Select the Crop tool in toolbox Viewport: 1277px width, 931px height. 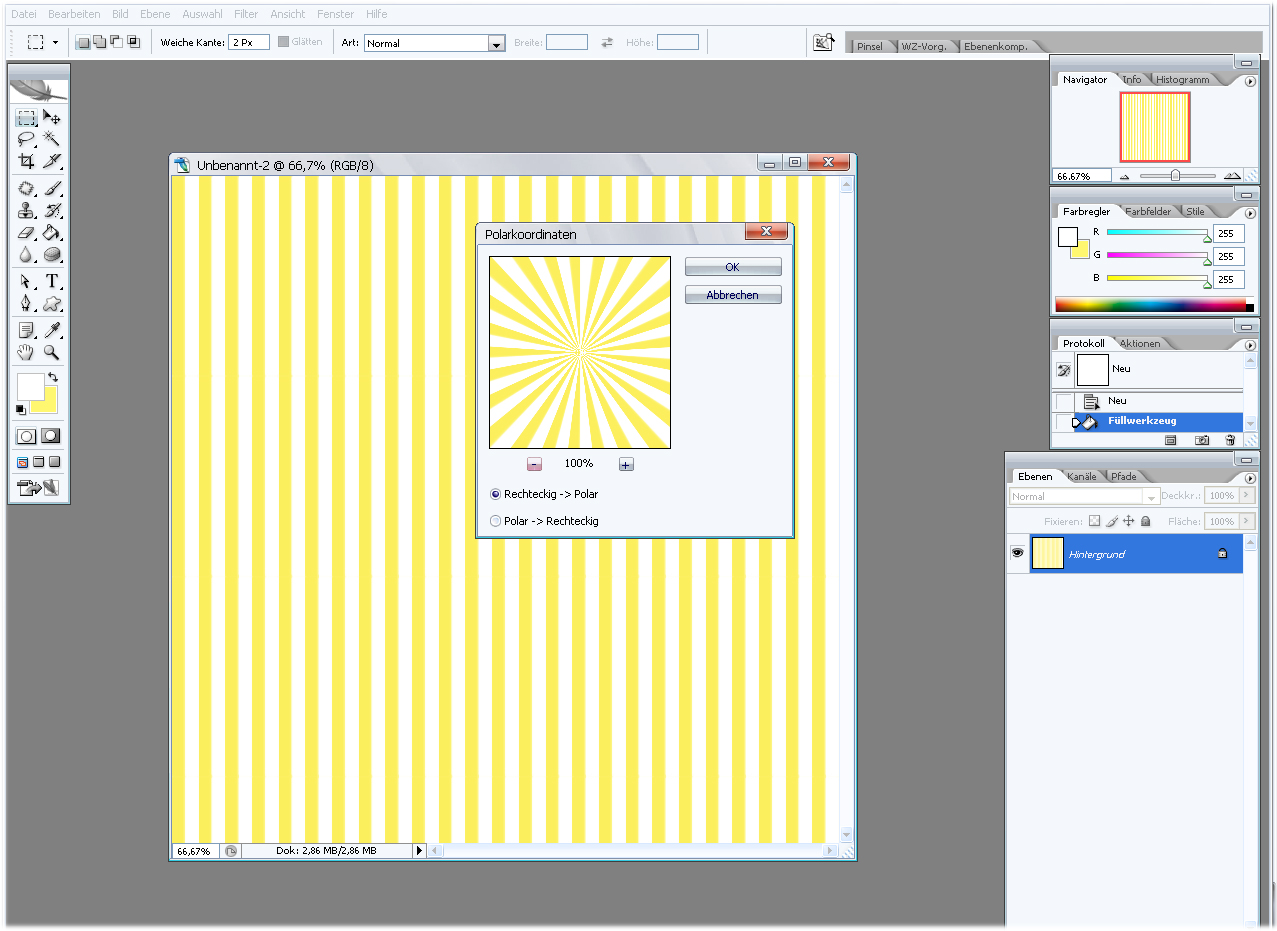tap(27, 161)
